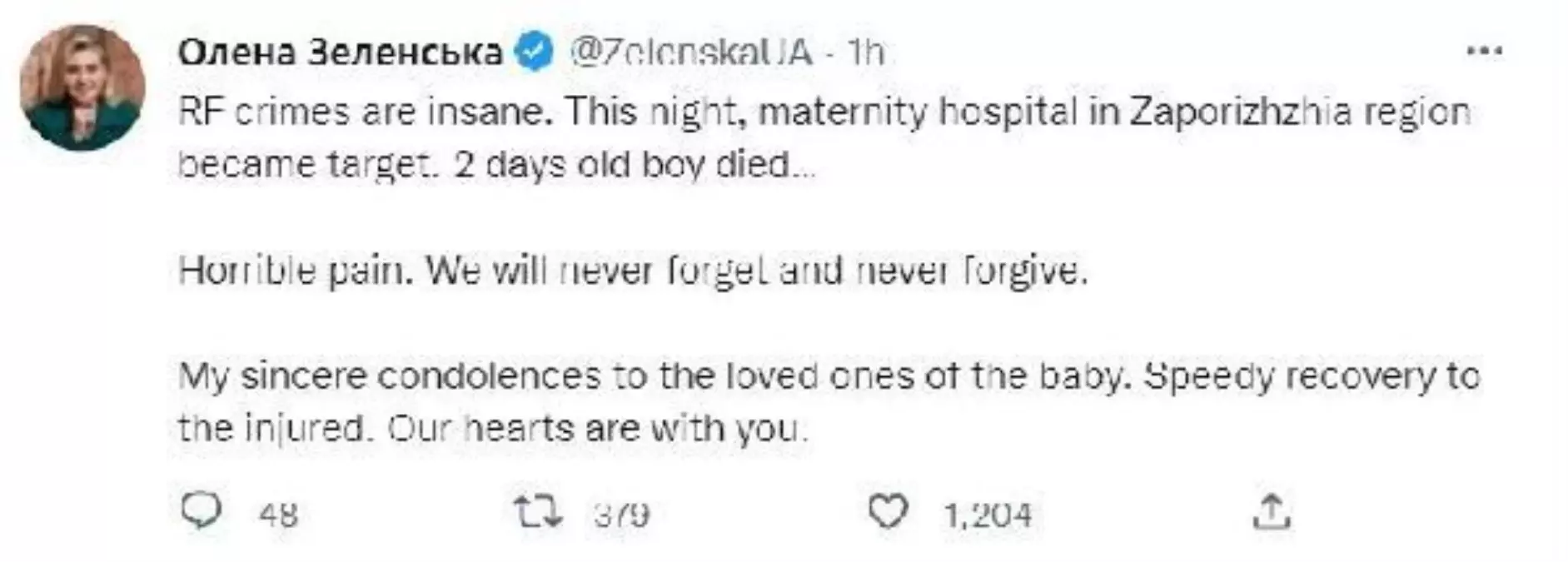Like the tweet with the heart icon
The image size is (1568, 562).
(x=887, y=511)
